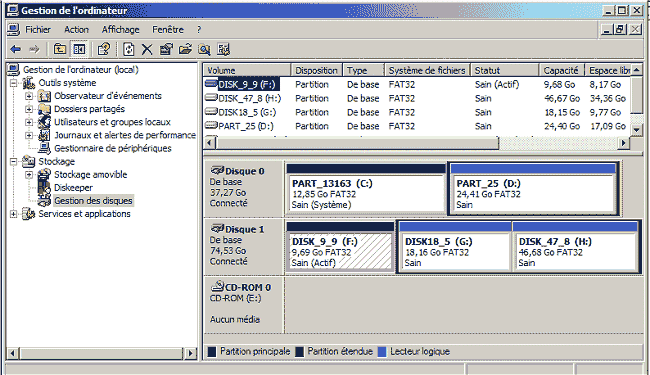Expand Observateur d'événements node

(x=29, y=96)
